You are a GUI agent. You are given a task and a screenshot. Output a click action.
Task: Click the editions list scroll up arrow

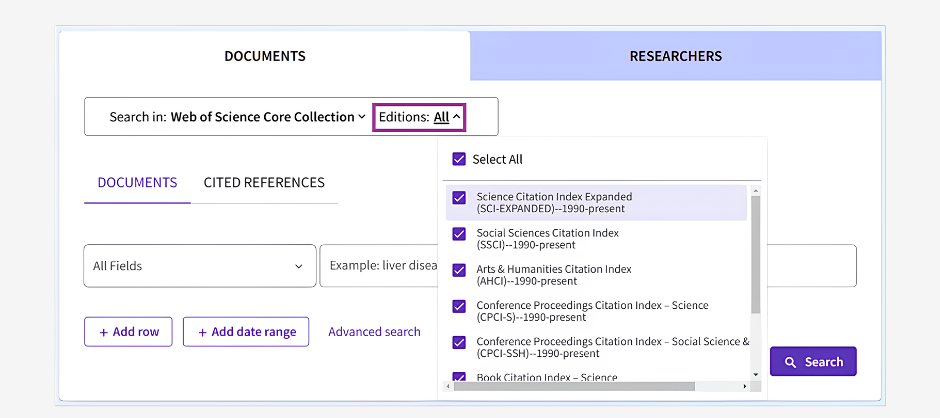click(755, 191)
